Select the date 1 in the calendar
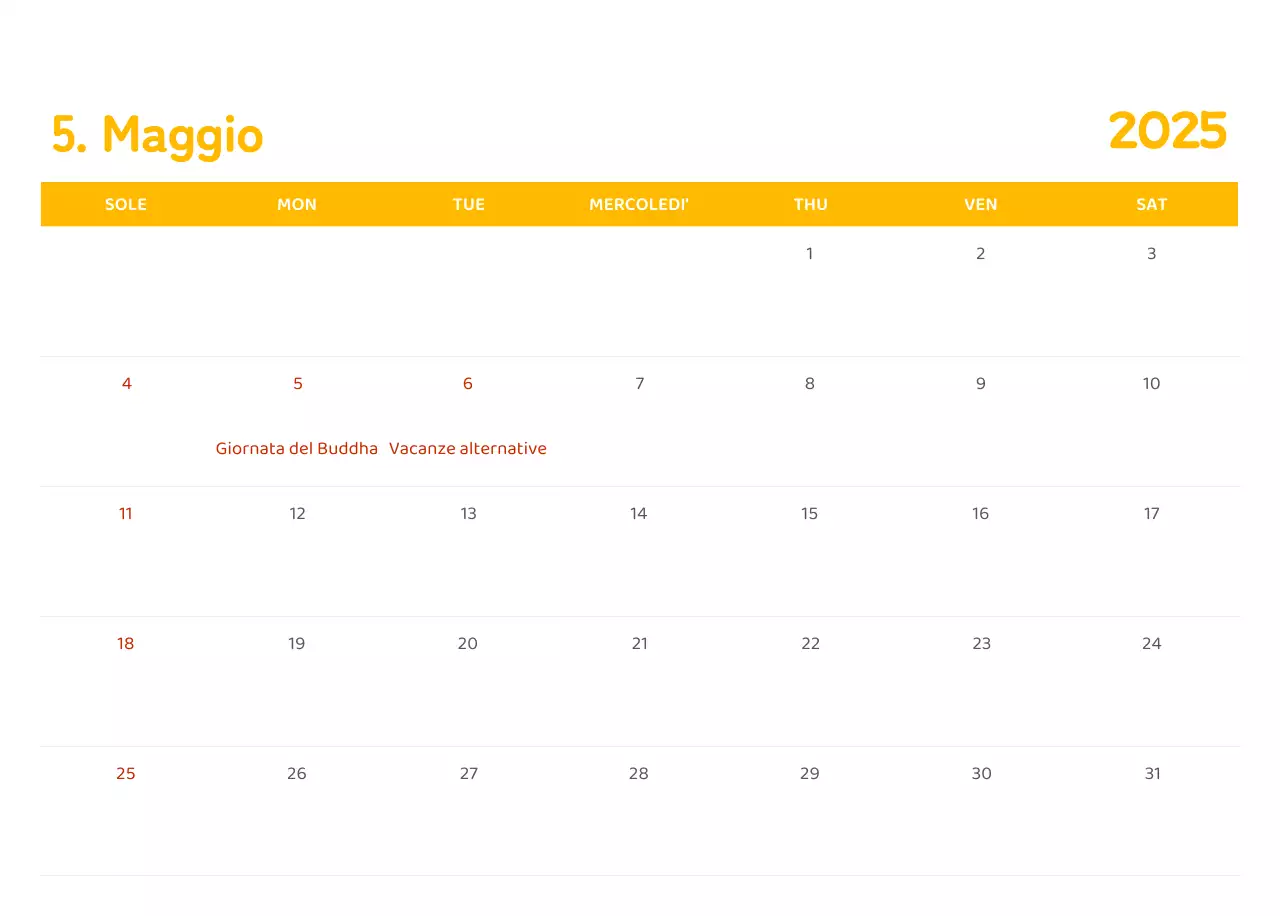Viewport: 1280px width, 916px height. [x=809, y=253]
